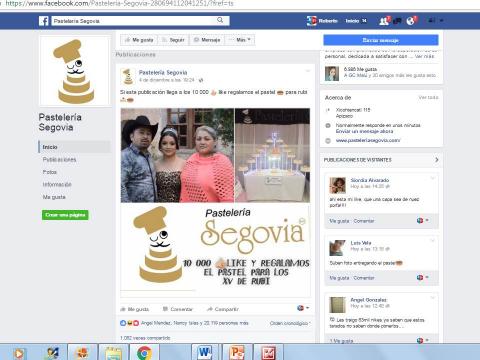This screenshot has height=360, width=480.
Task: Click the search magnifier icon
Action: coord(220,20)
